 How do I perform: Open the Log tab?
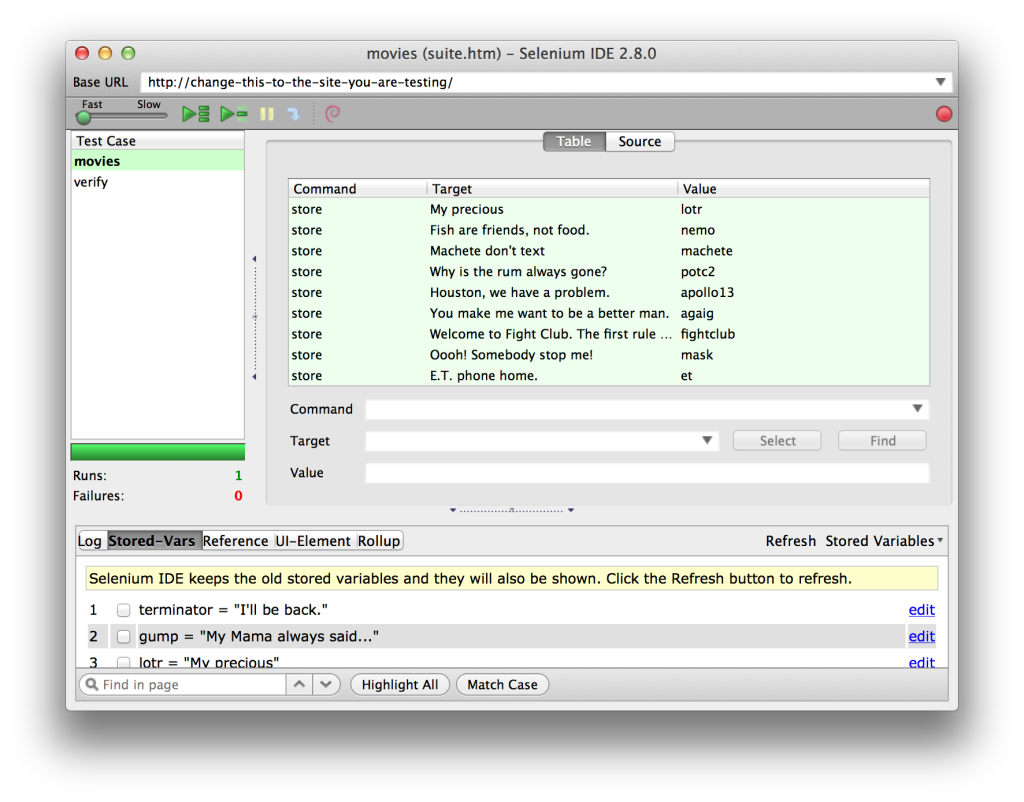pyautogui.click(x=90, y=541)
